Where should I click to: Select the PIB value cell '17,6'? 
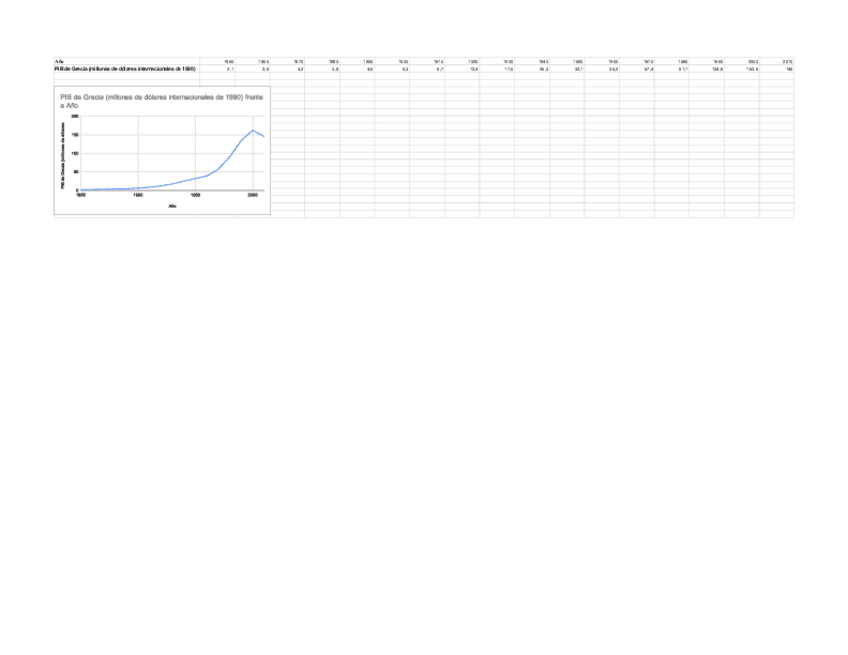pyautogui.click(x=497, y=69)
